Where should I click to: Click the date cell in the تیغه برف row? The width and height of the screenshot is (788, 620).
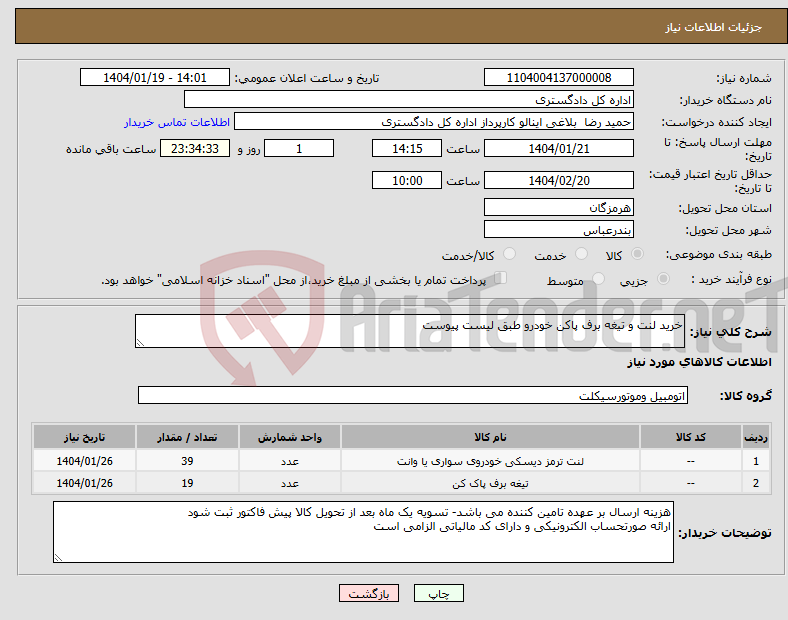pos(84,483)
